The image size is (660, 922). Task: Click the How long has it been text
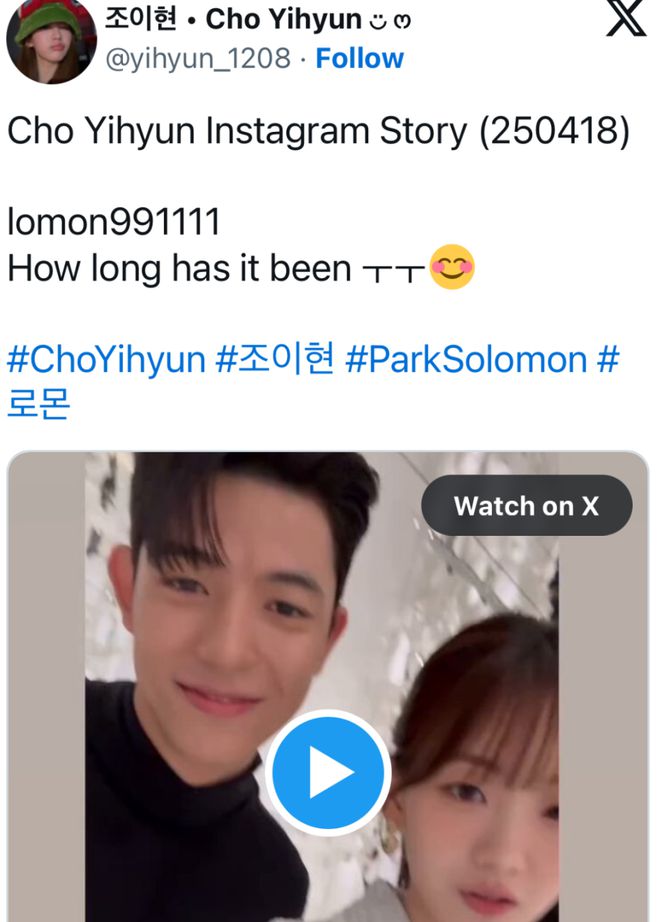[x=179, y=268]
